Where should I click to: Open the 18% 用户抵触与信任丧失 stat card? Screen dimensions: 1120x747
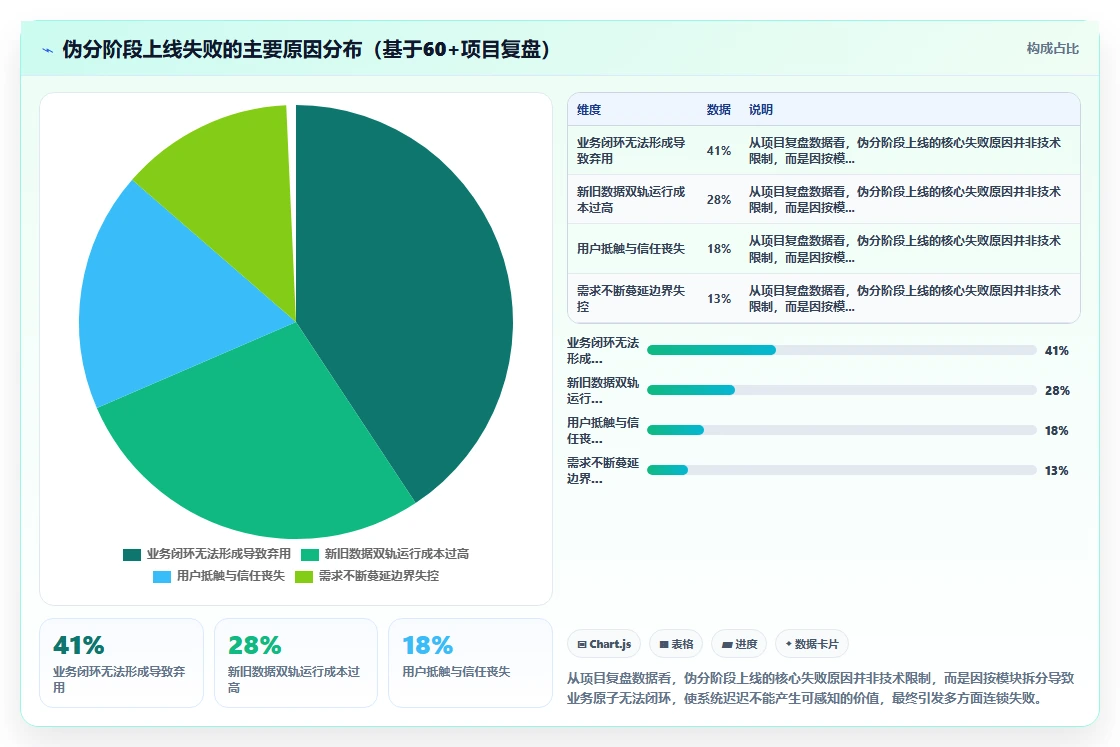pos(470,663)
